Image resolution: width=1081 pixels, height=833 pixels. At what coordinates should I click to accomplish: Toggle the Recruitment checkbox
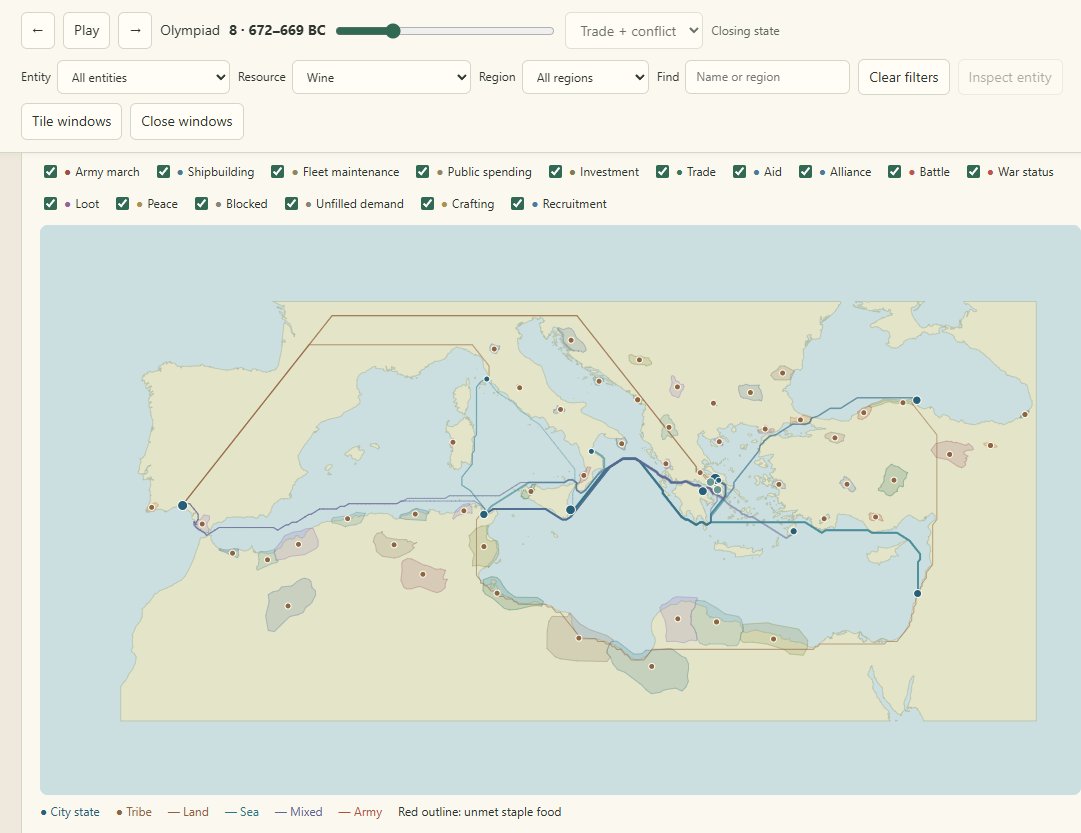coord(518,203)
